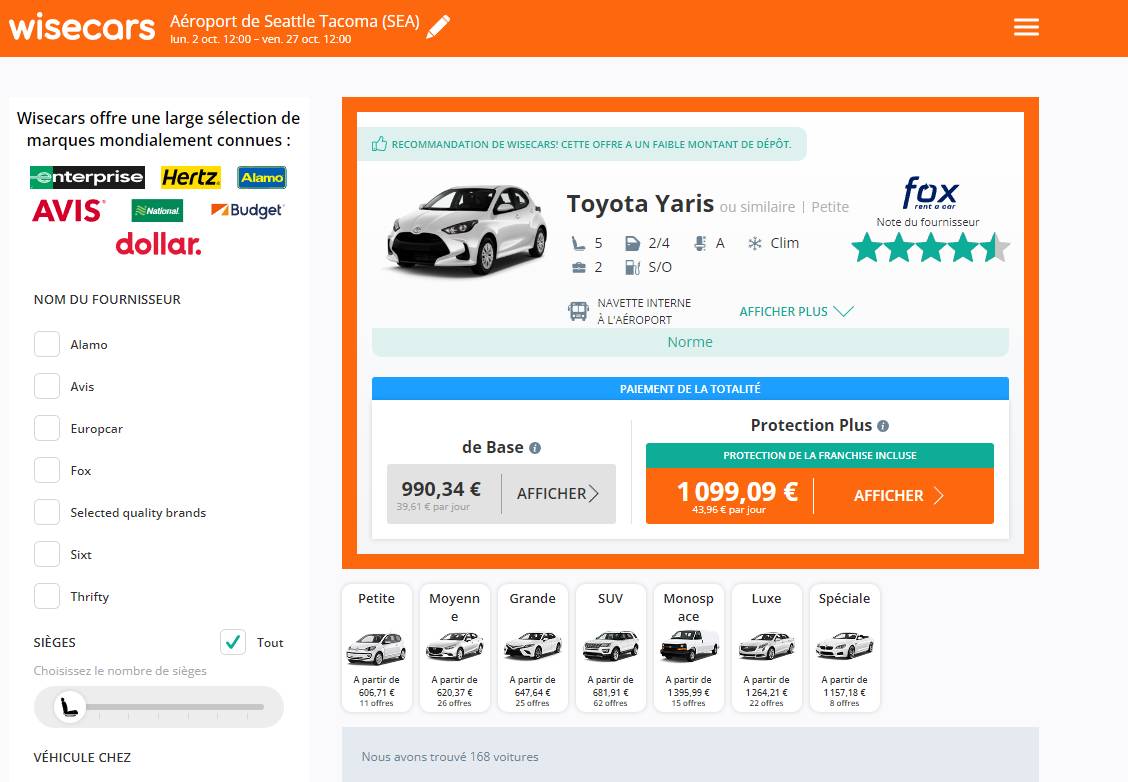The height and width of the screenshot is (782, 1128).
Task: Click the Fox rent a car logo
Action: (x=930, y=193)
